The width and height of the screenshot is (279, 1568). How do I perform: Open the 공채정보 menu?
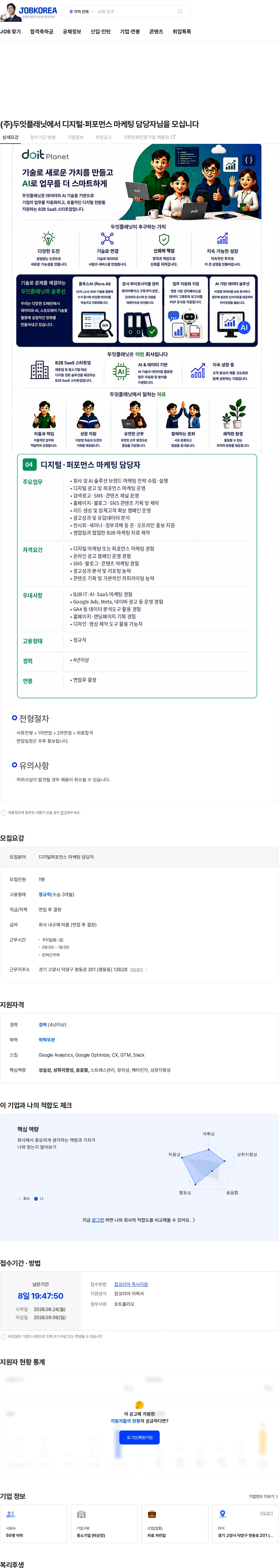click(x=72, y=32)
